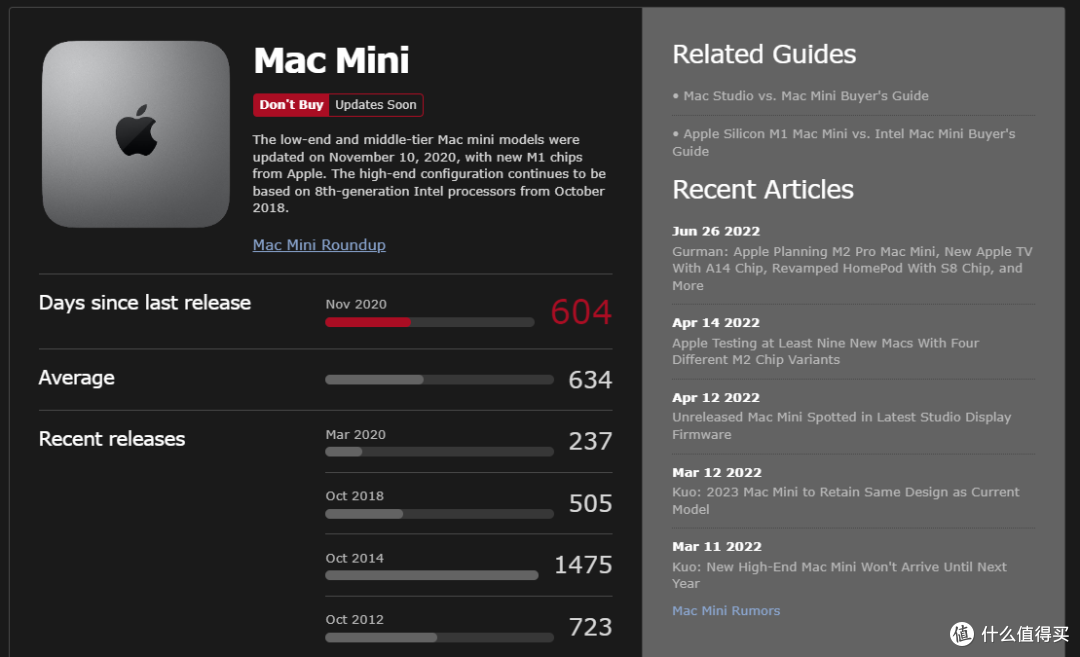
Task: Click the Apr 12 2022 date
Action: click(716, 398)
